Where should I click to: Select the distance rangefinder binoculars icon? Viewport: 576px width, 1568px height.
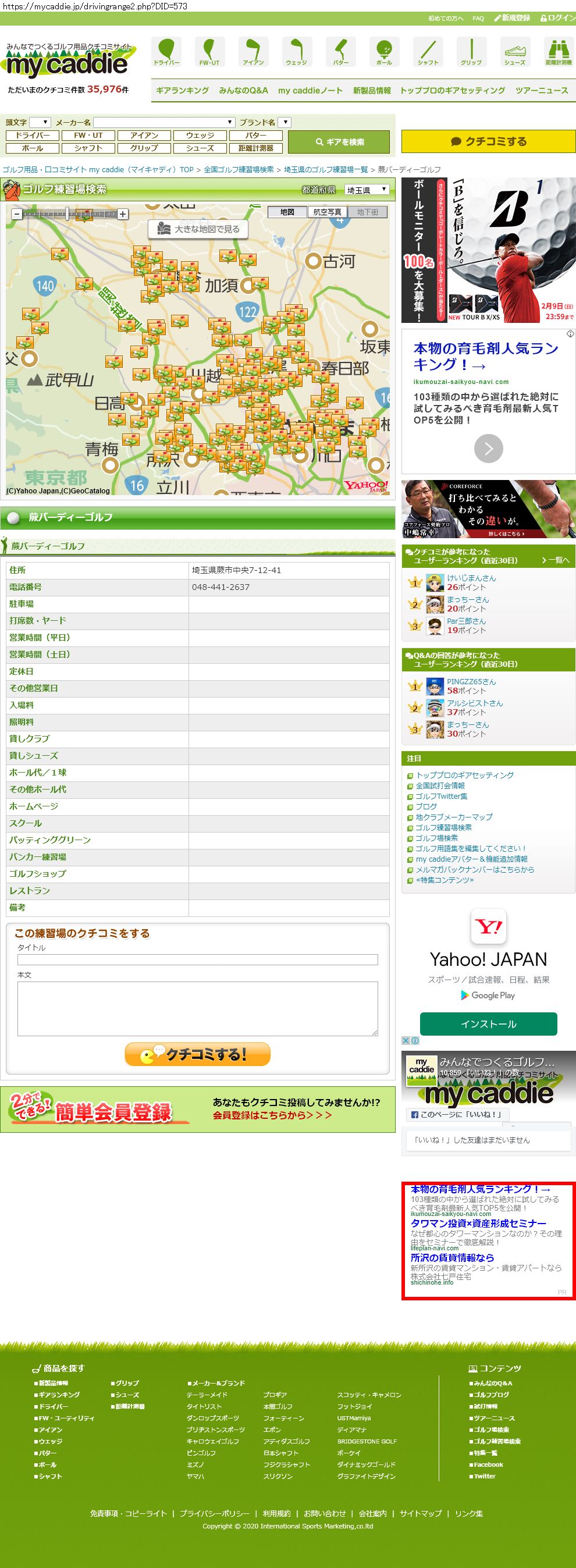pyautogui.click(x=558, y=51)
